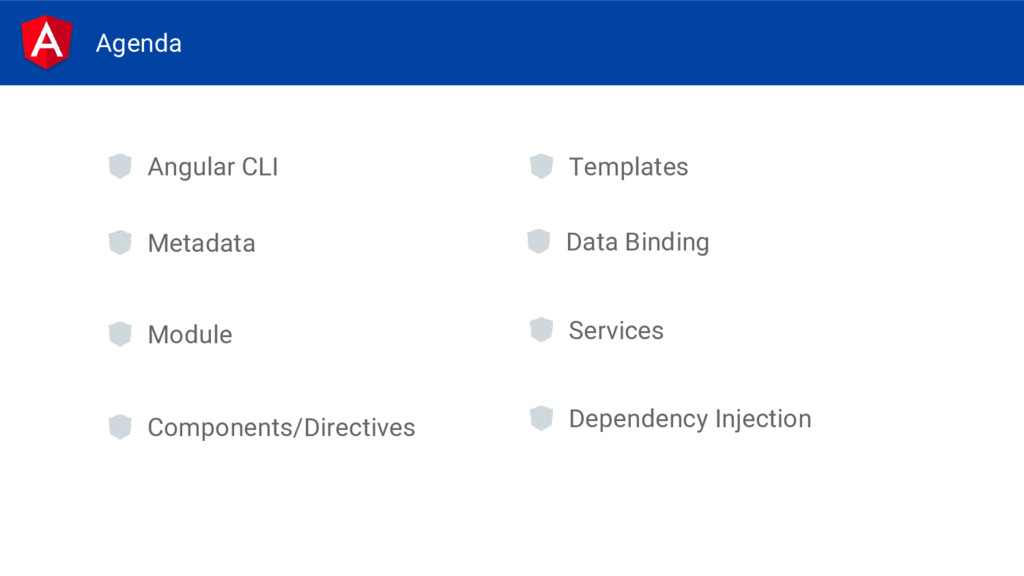Select the Angular CLI agenda item

(x=213, y=167)
